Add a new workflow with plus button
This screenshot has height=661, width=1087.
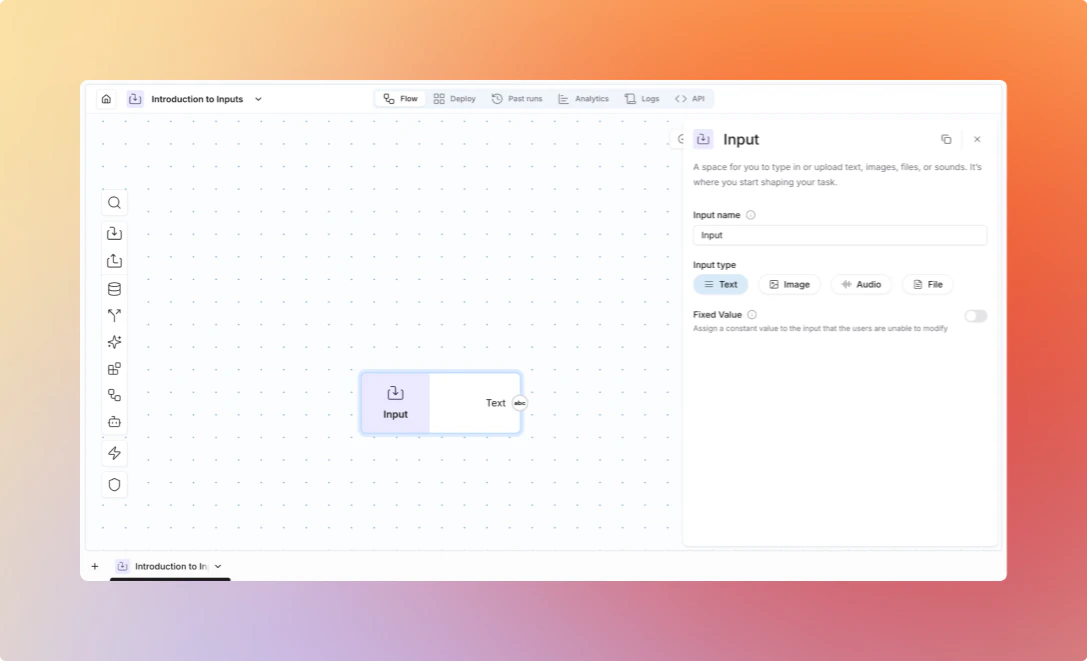[x=95, y=567]
